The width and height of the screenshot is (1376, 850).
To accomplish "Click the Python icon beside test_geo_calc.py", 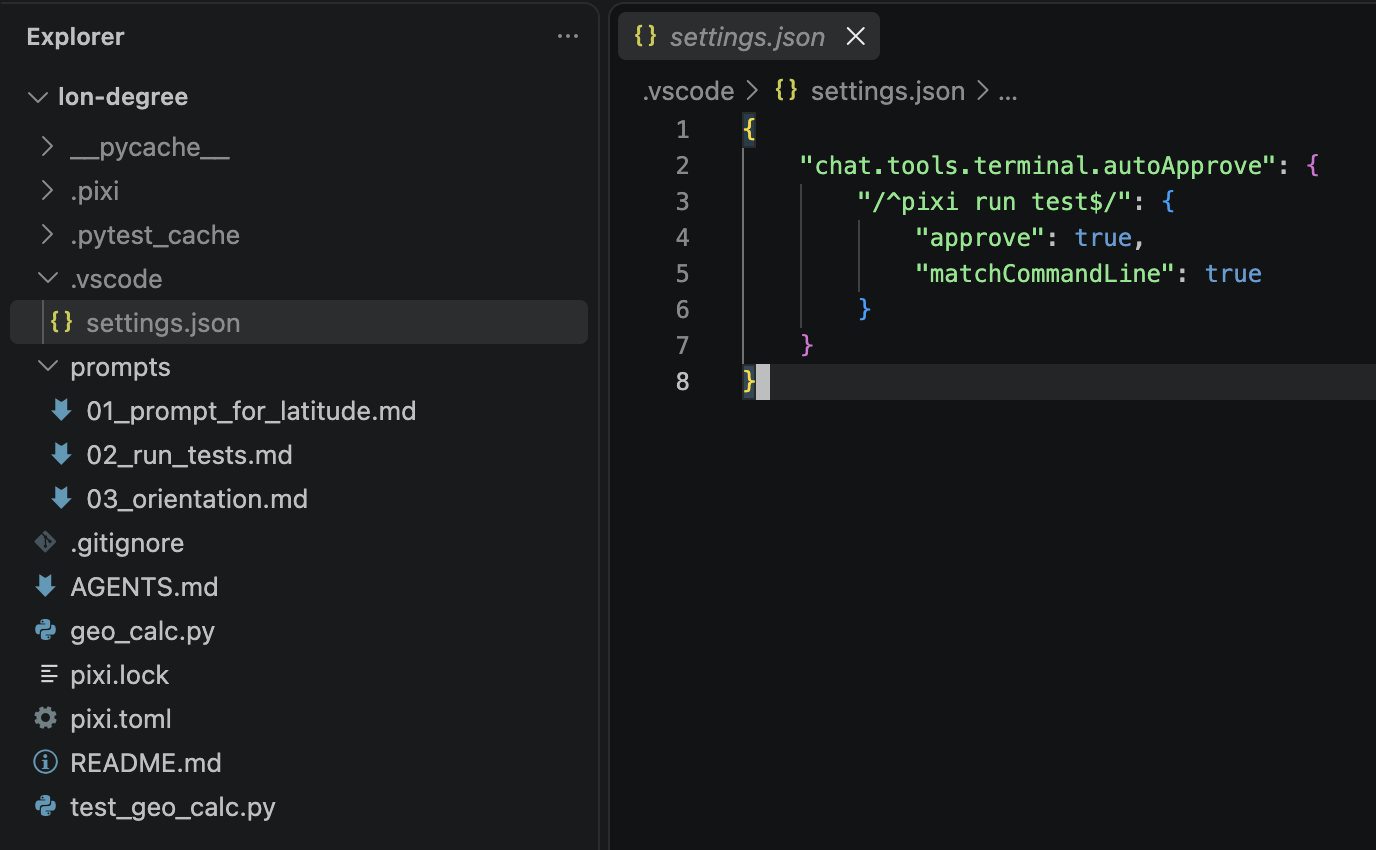I will (x=45, y=806).
